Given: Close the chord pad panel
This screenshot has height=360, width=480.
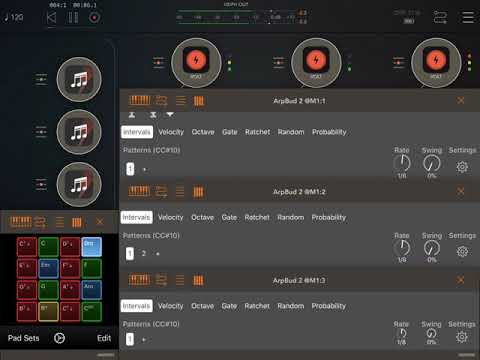Looking at the screenshot, I should pos(100,222).
